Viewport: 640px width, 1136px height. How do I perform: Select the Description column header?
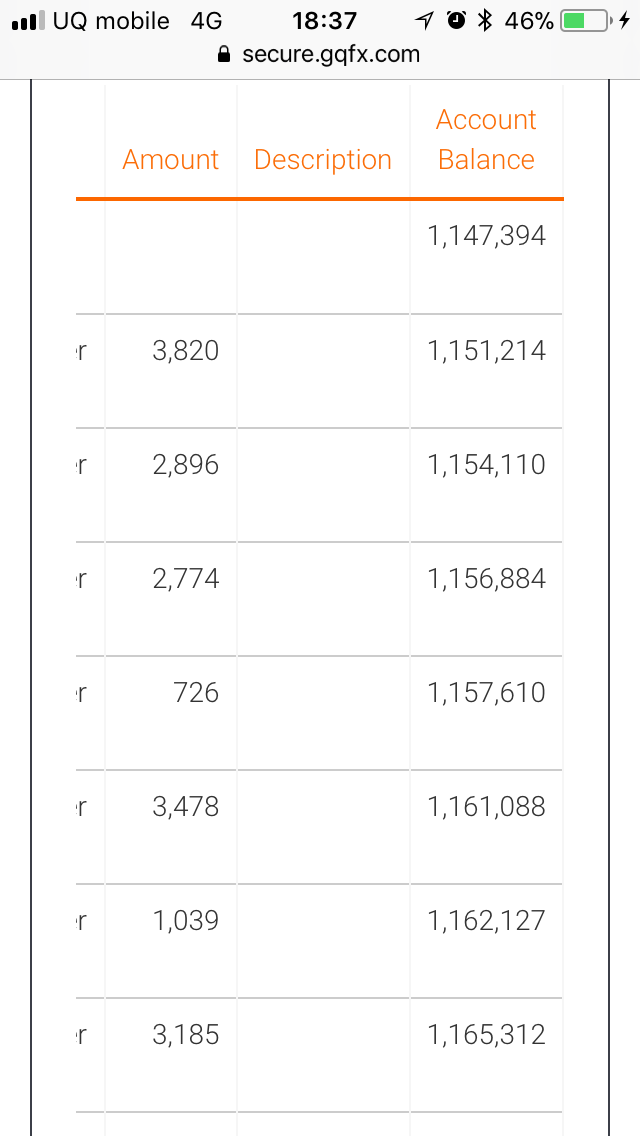[x=323, y=160]
